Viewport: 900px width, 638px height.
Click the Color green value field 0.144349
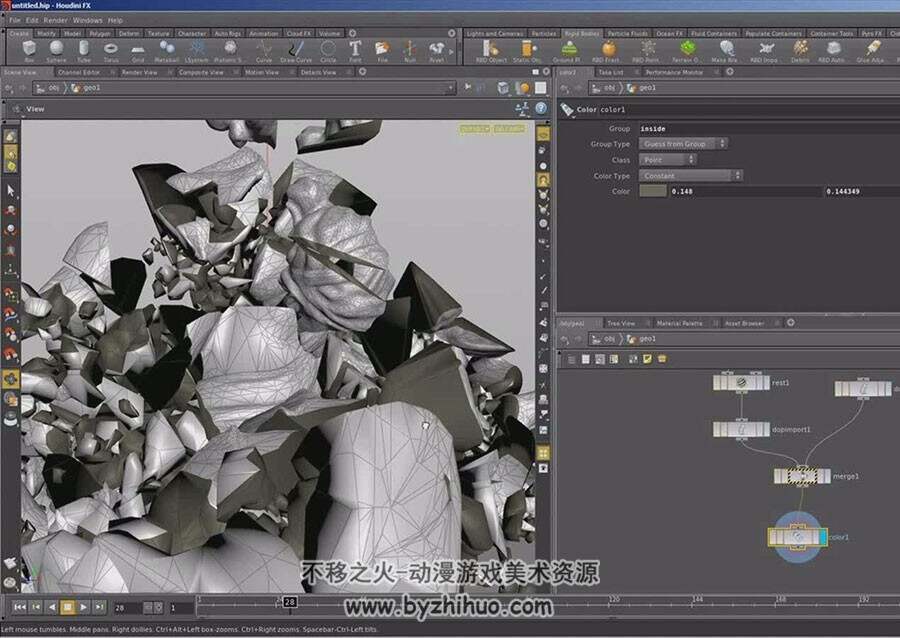[x=862, y=191]
